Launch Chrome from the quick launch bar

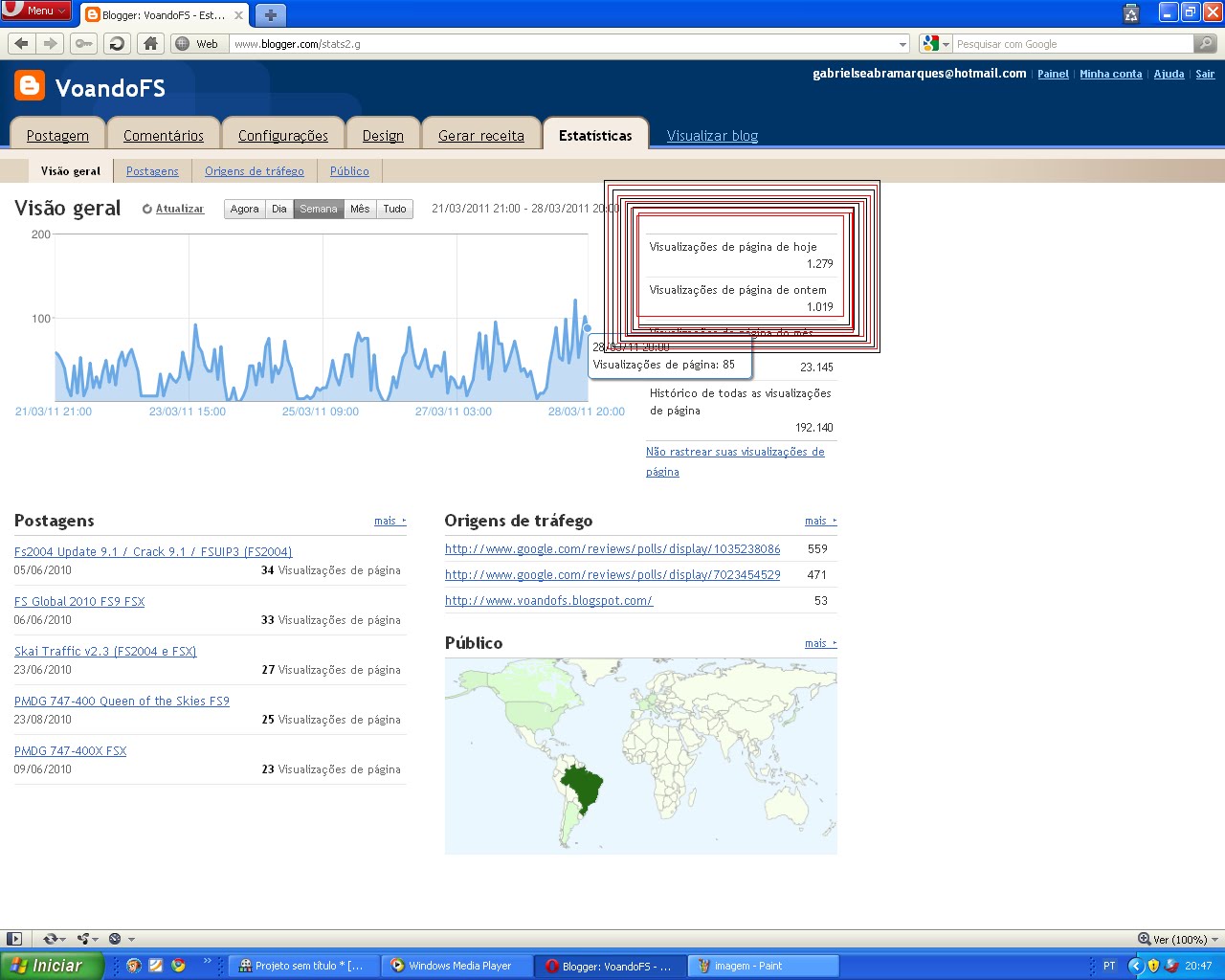pos(178,966)
